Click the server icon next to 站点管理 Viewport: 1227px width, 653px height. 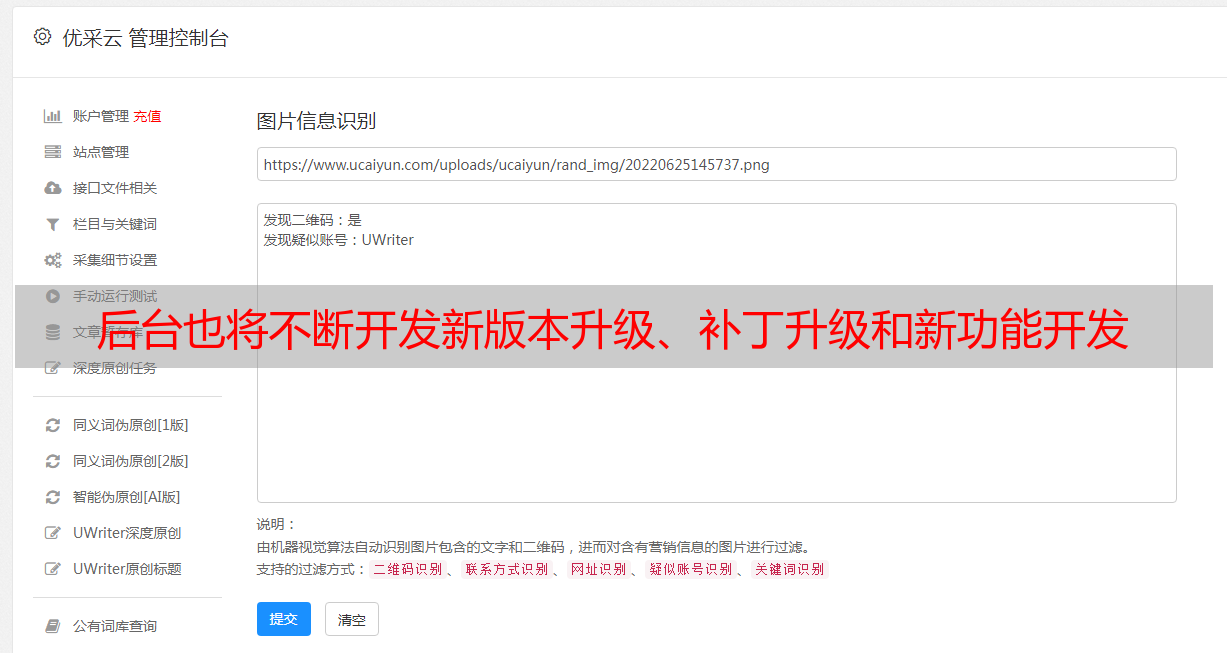point(53,152)
